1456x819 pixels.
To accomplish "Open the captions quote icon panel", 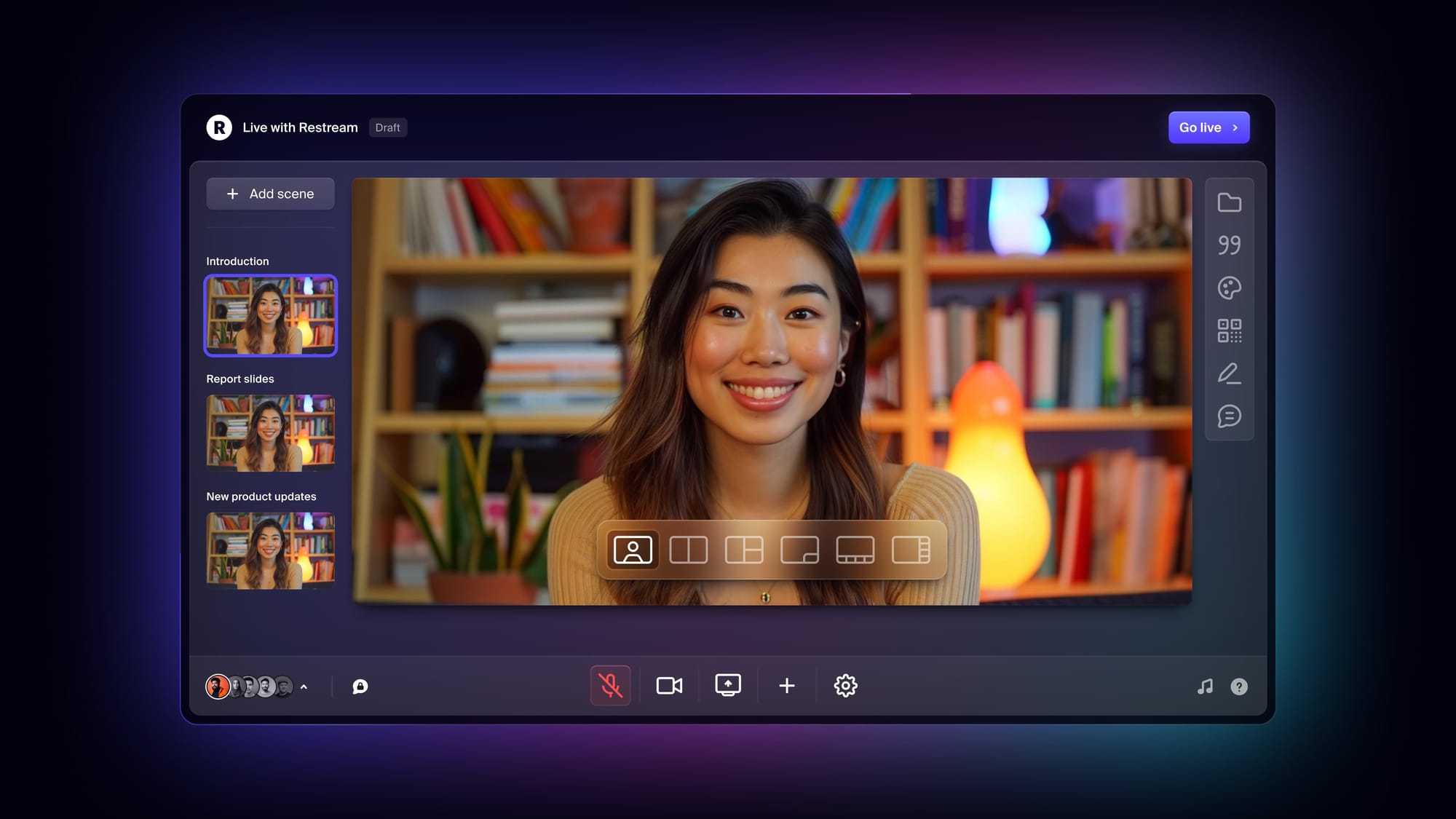I will click(x=1229, y=245).
